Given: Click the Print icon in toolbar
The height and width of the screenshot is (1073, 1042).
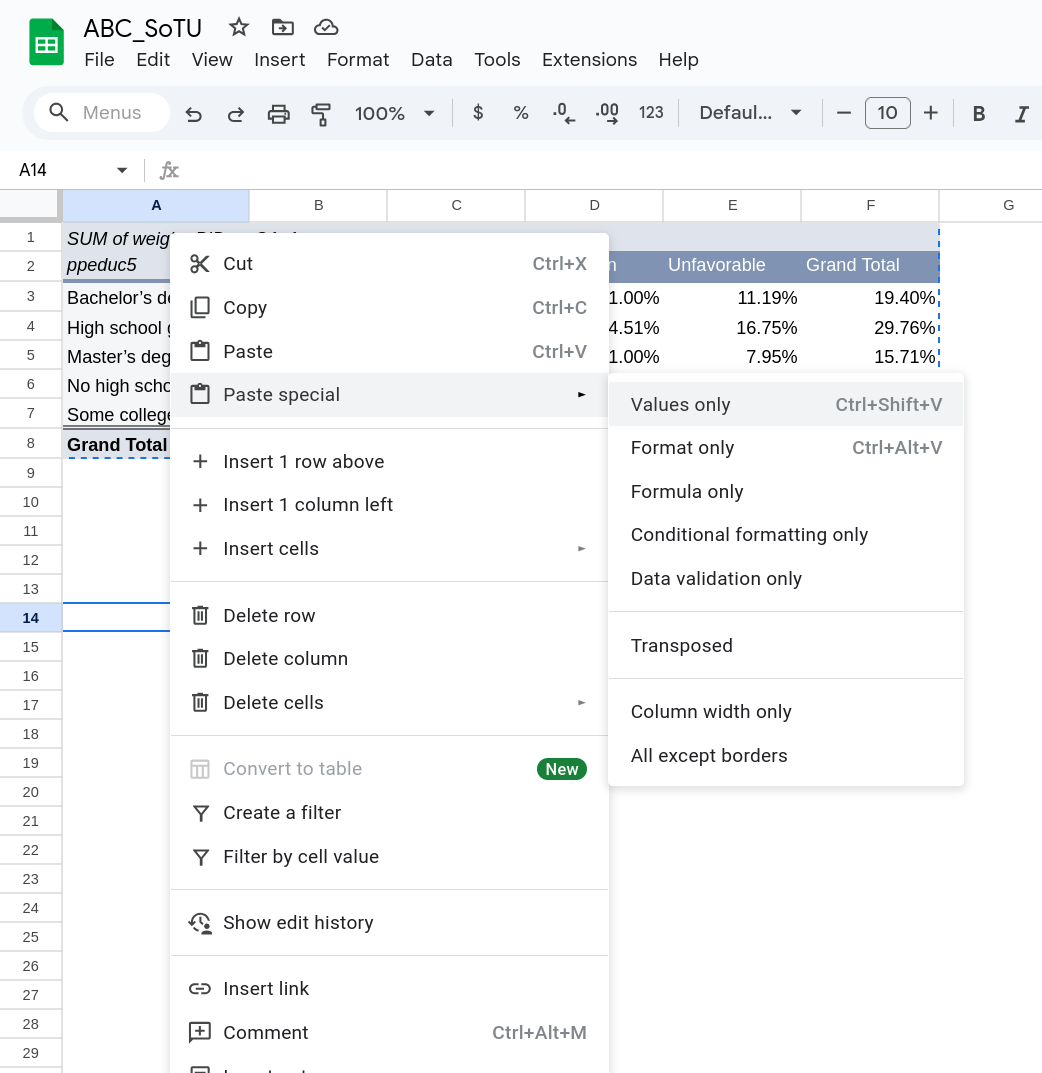Looking at the screenshot, I should click(x=278, y=114).
